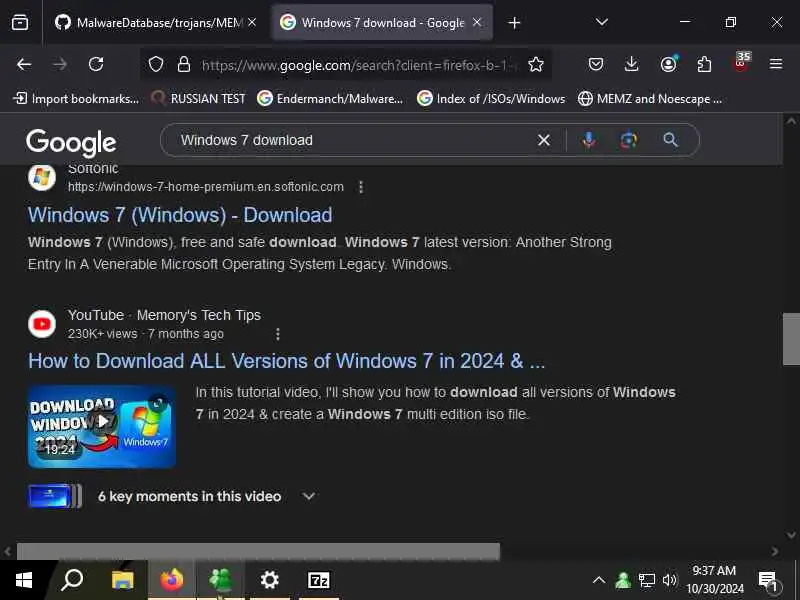Open RUSSIAN TEST bookmark
This screenshot has height=600, width=800.
click(x=198, y=98)
